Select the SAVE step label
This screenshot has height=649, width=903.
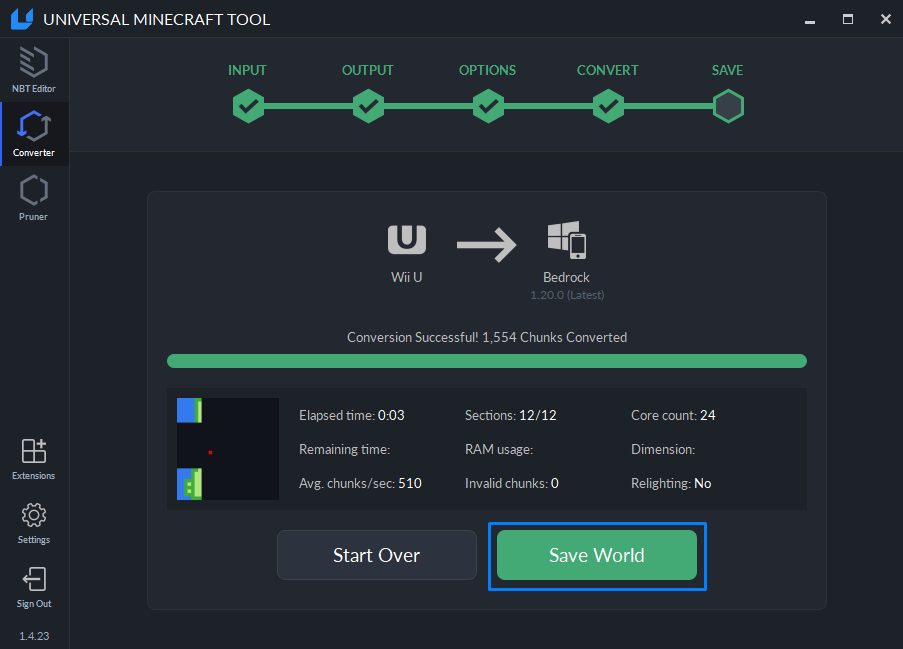[727, 70]
